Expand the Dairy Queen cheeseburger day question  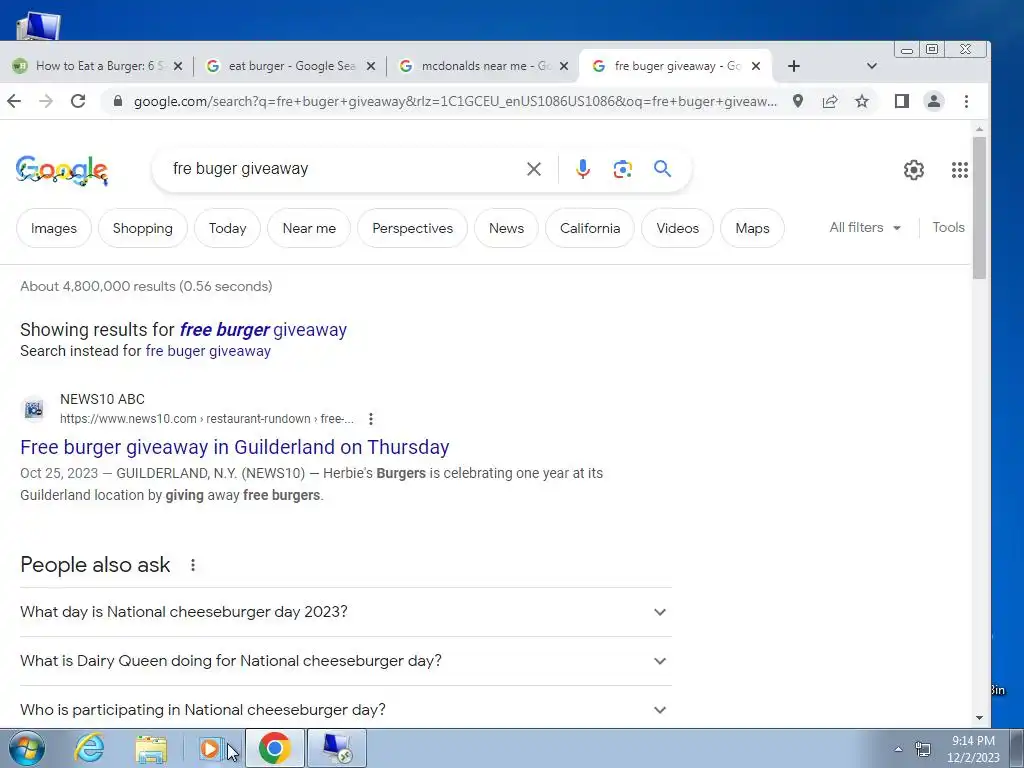(x=346, y=661)
